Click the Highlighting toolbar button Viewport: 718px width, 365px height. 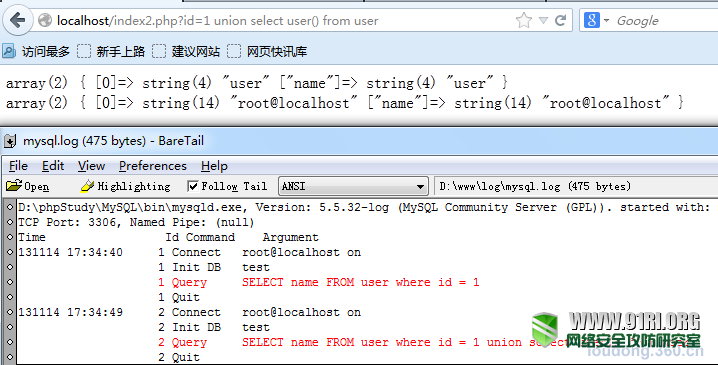pyautogui.click(x=125, y=186)
